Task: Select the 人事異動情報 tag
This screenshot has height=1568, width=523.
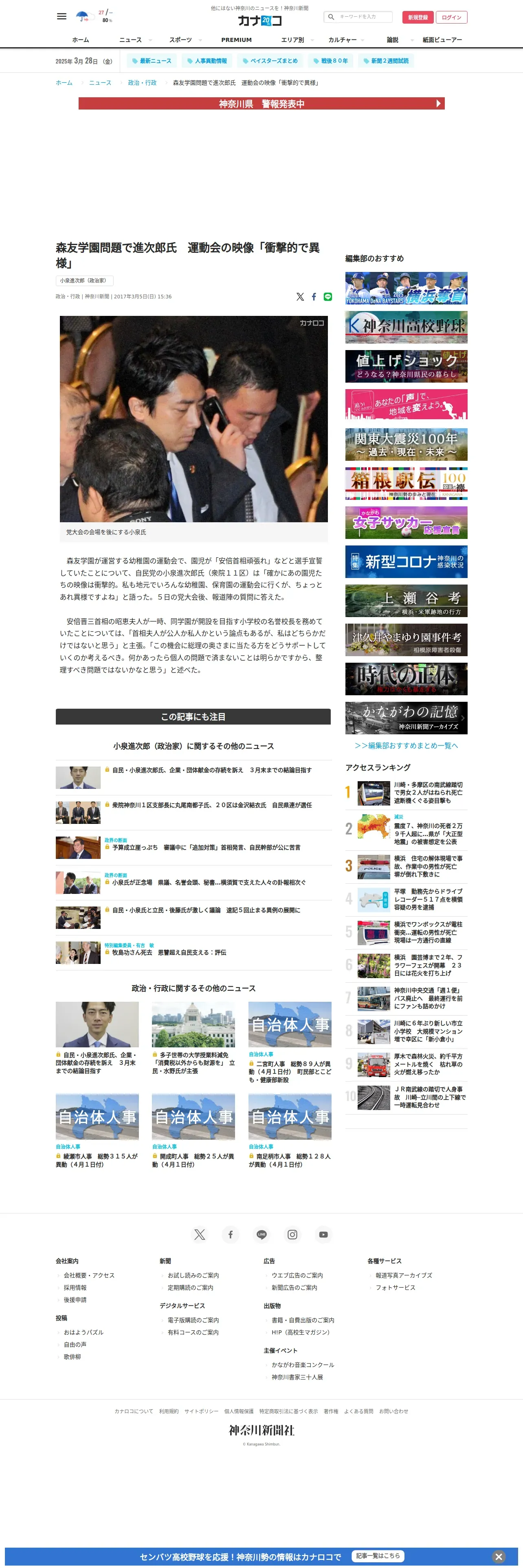Action: point(207,61)
